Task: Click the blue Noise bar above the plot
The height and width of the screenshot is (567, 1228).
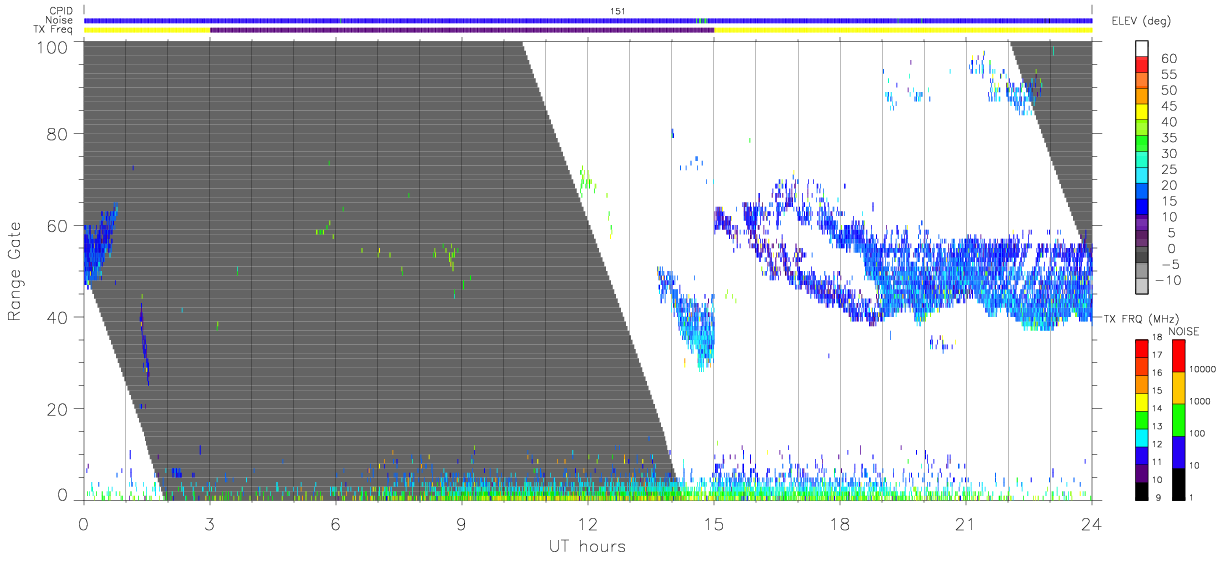Action: coord(588,21)
